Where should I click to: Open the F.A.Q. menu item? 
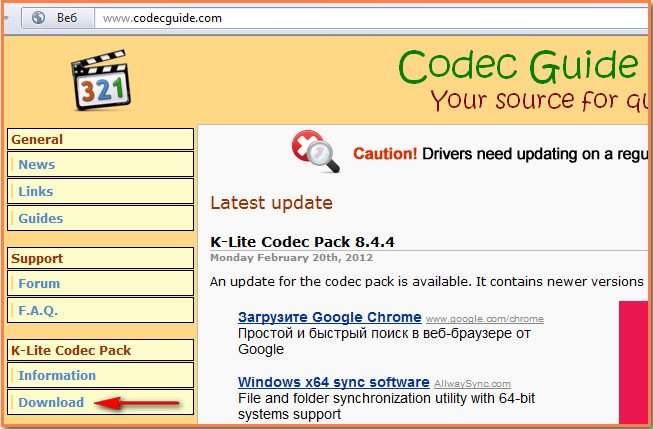click(x=100, y=310)
